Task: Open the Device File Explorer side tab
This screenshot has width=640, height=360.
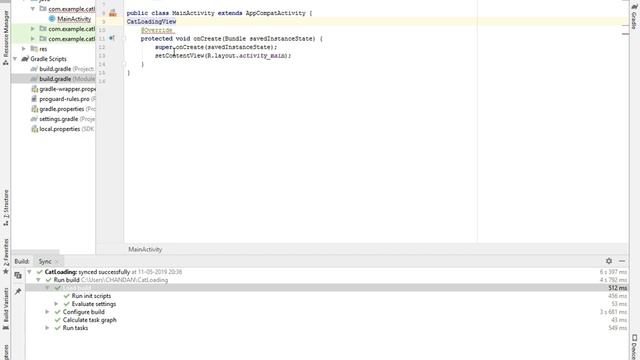Action: [x=634, y=347]
